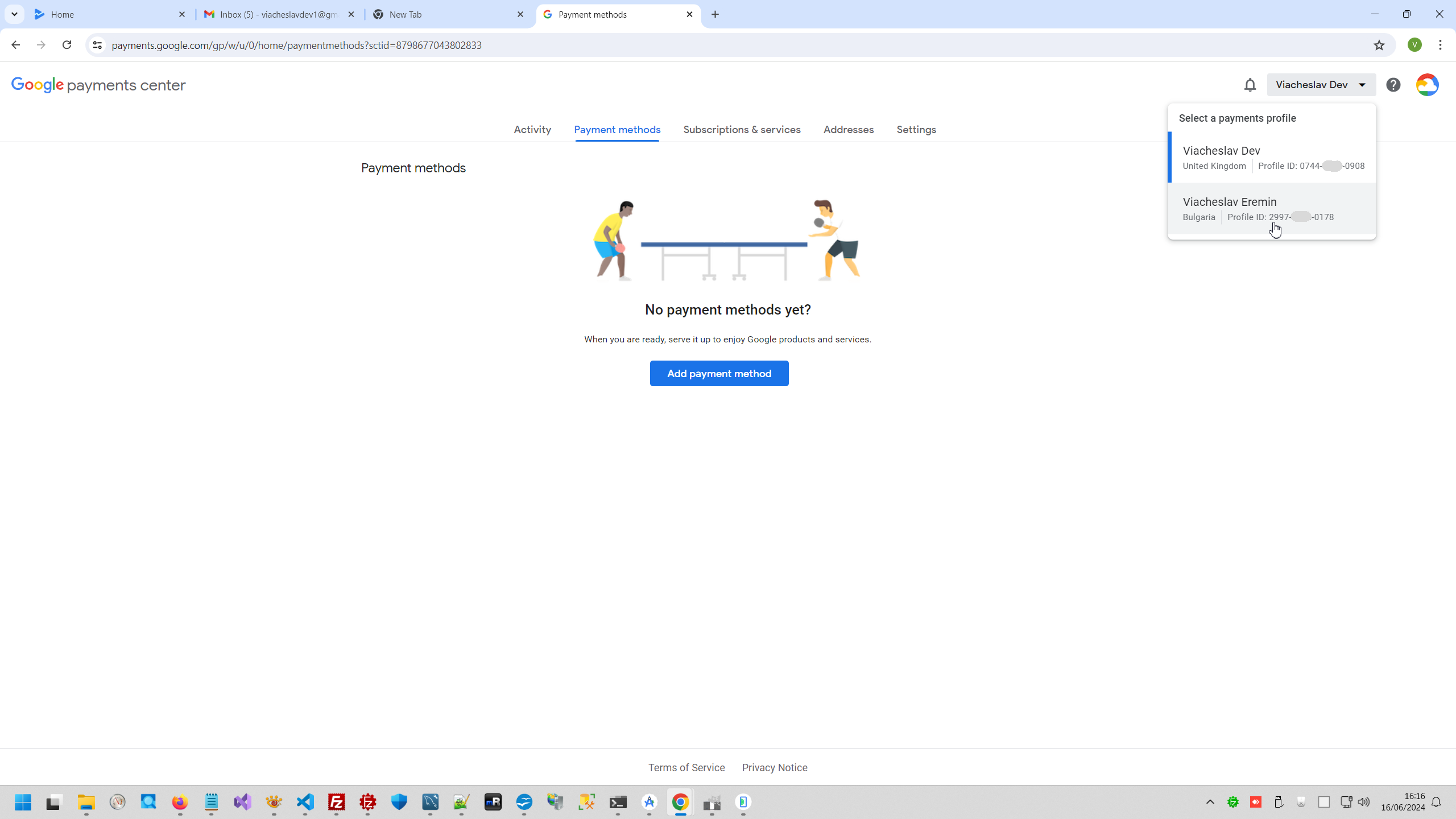Click the Google account avatar
1456x819 pixels.
tap(1427, 85)
